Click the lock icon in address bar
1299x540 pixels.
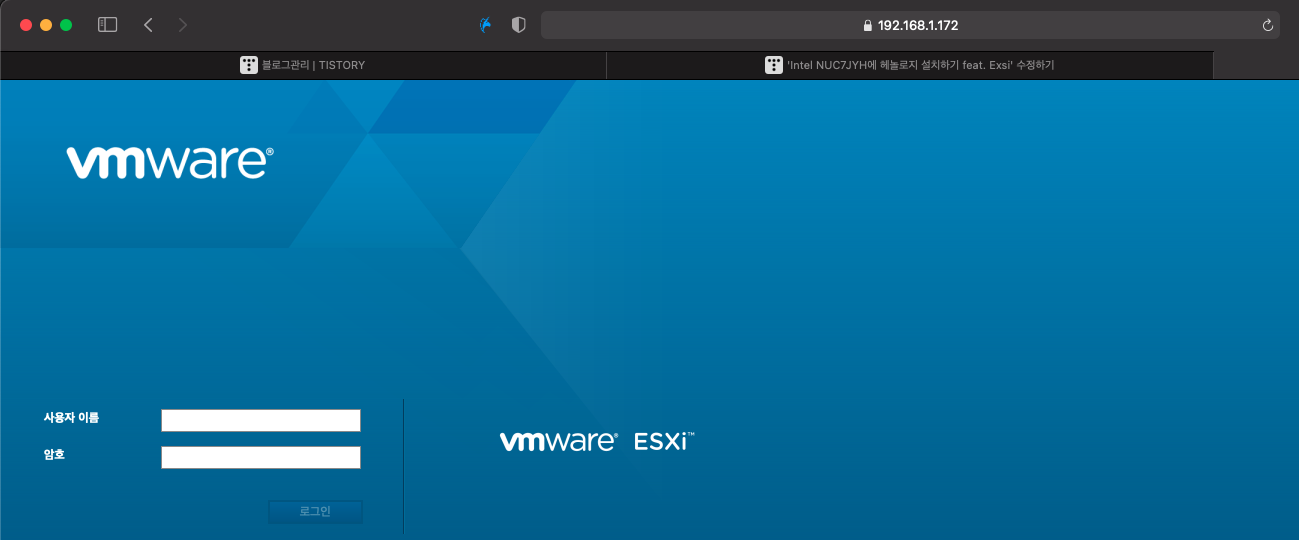pyautogui.click(x=868, y=25)
